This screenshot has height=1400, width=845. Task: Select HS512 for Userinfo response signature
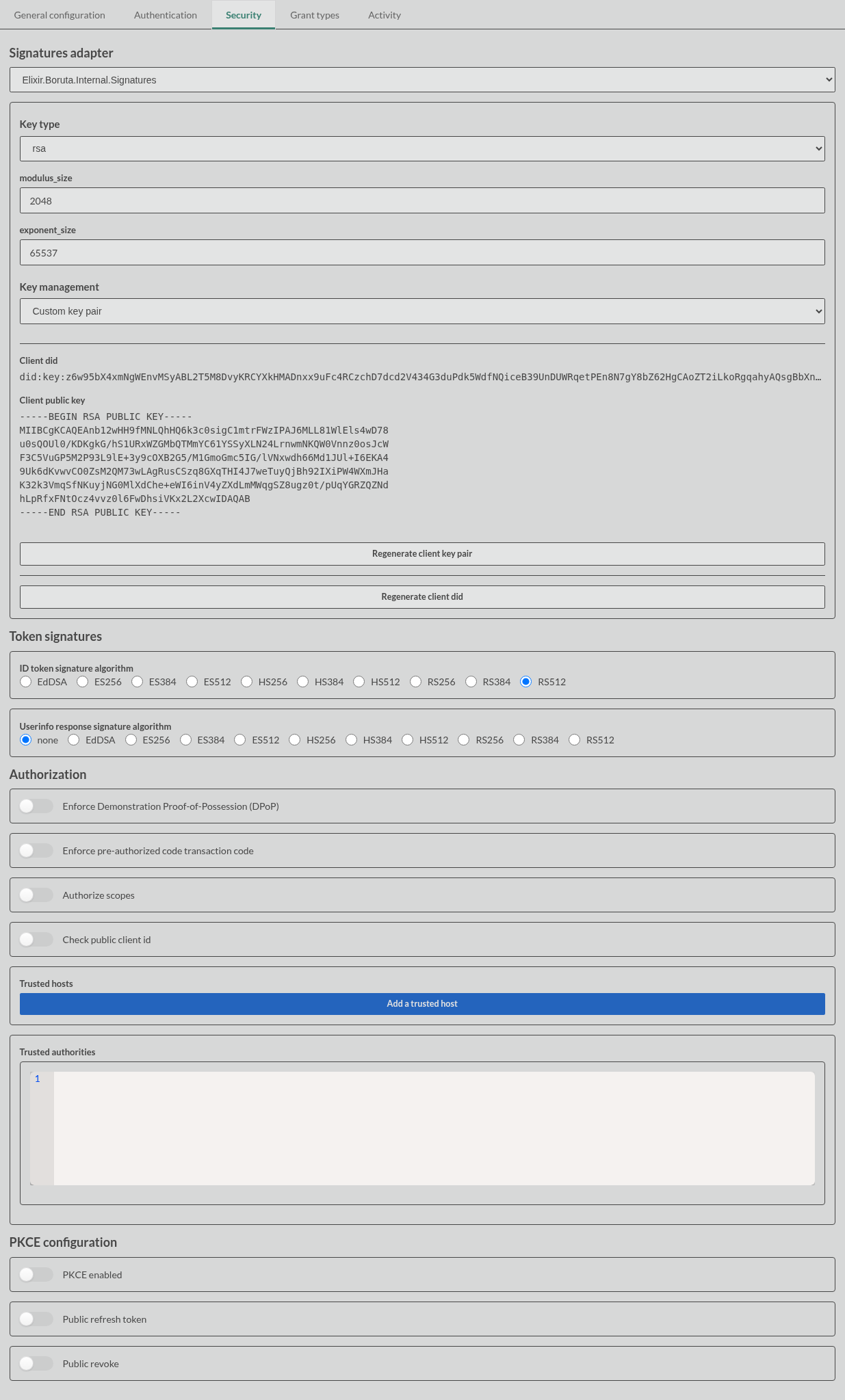[408, 740]
